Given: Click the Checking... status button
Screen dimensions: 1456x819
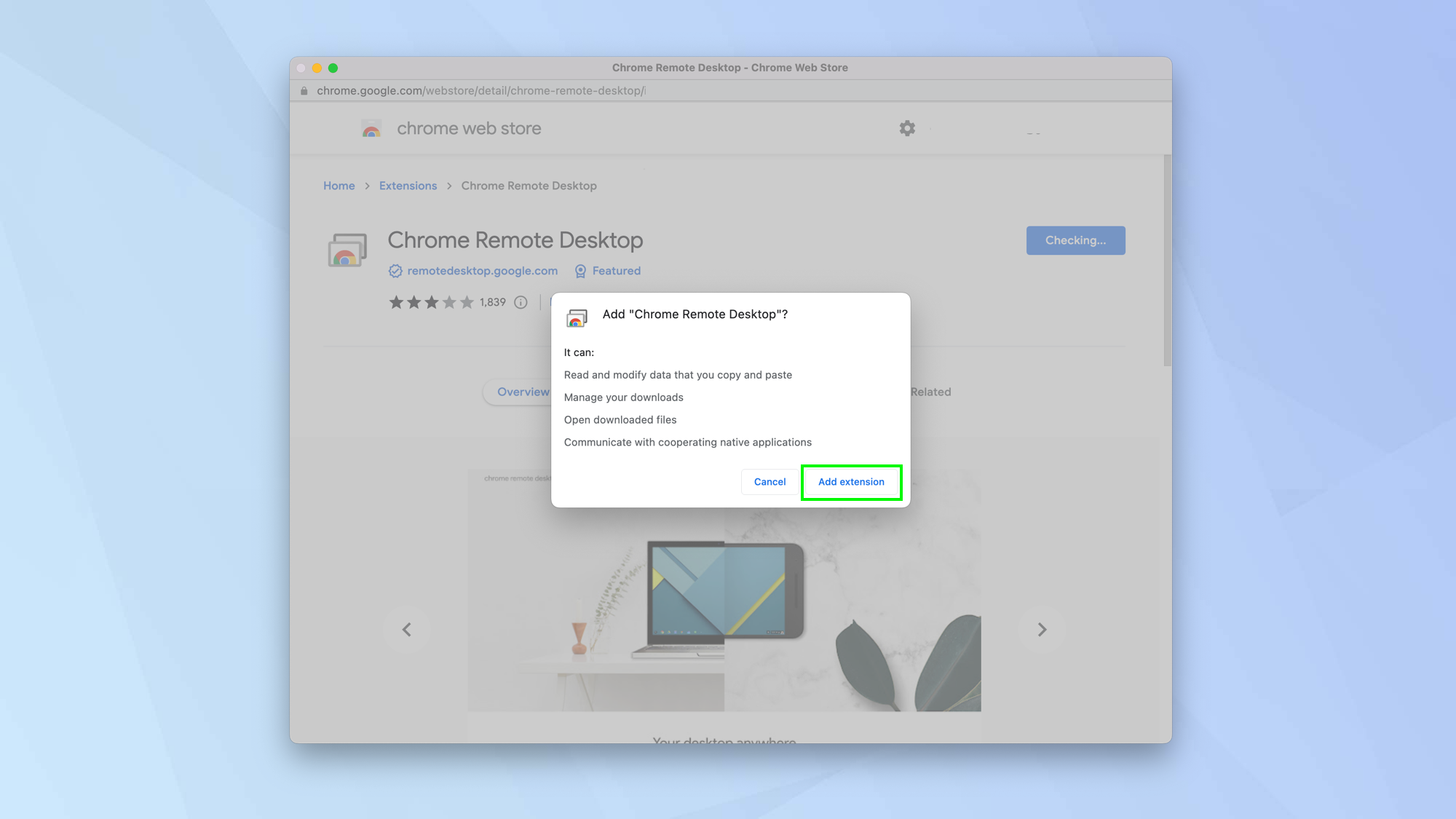Looking at the screenshot, I should pyautogui.click(x=1075, y=240).
